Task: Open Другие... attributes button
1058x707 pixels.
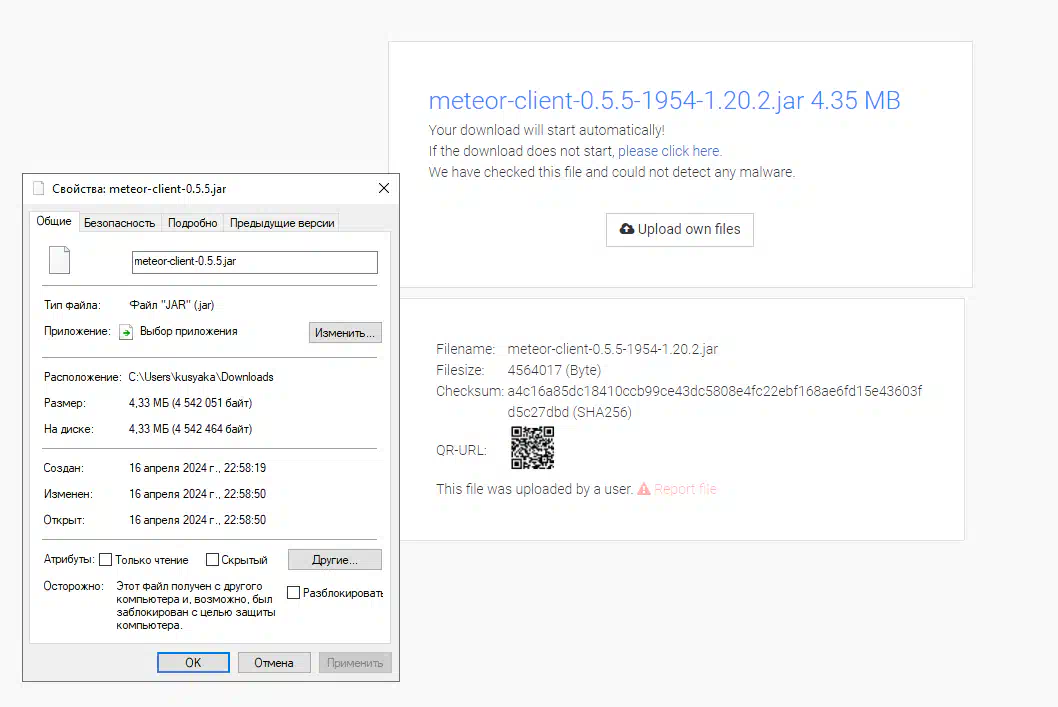Action: coord(334,560)
